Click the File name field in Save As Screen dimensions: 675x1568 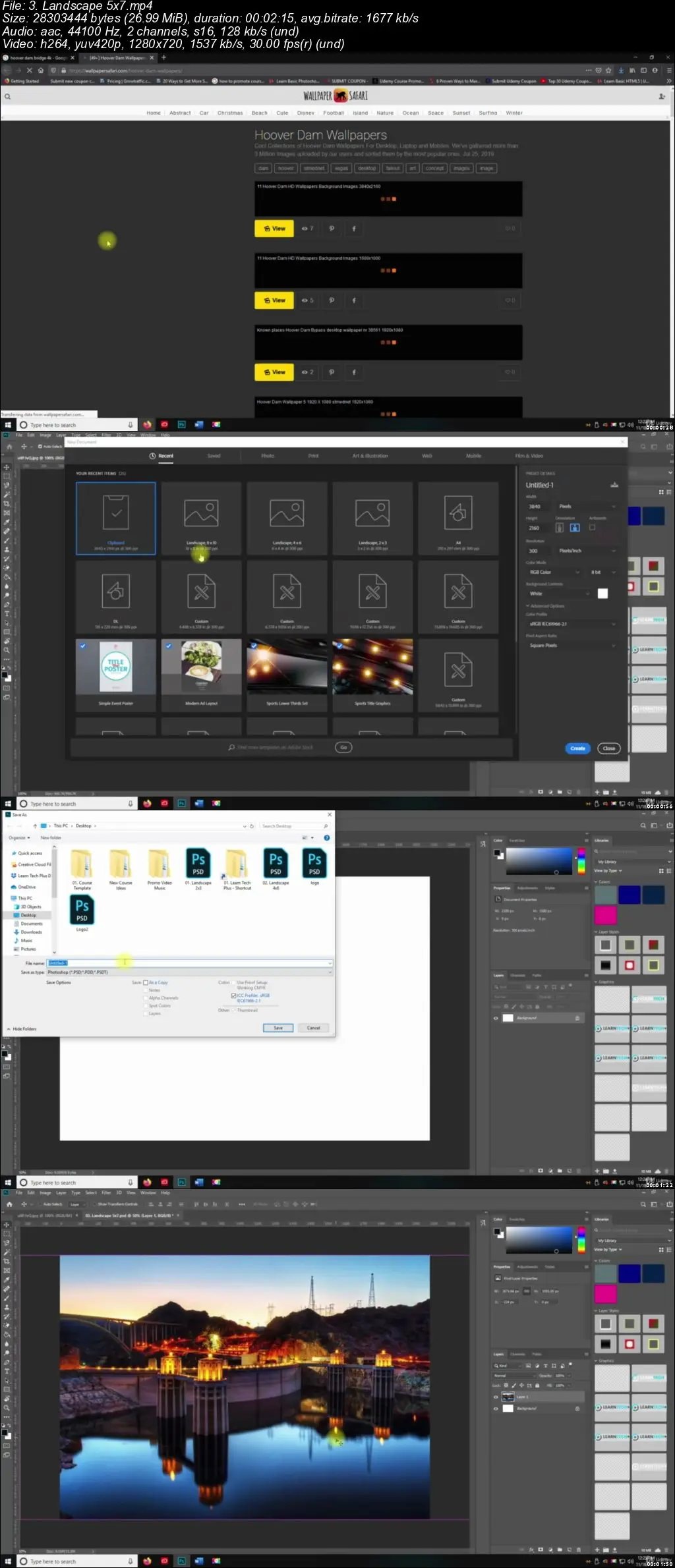coord(189,963)
